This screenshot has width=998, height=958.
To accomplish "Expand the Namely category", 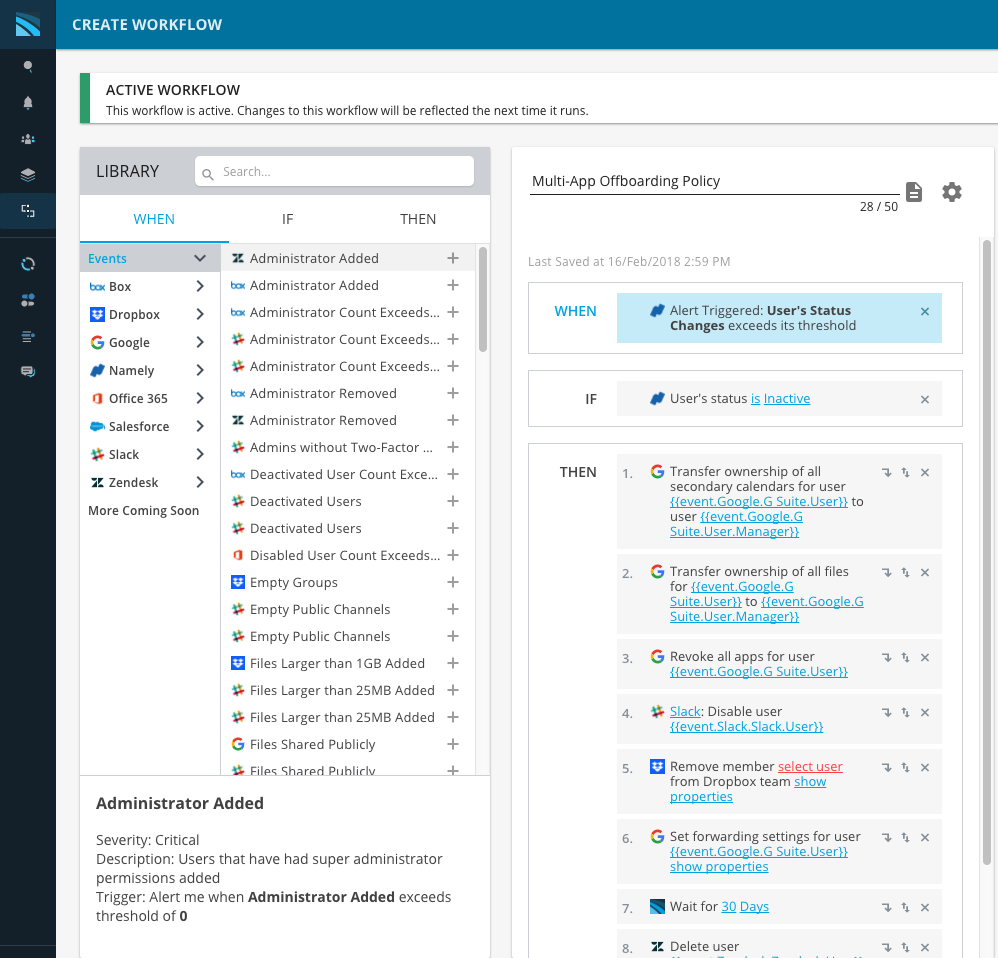I will coord(200,370).
